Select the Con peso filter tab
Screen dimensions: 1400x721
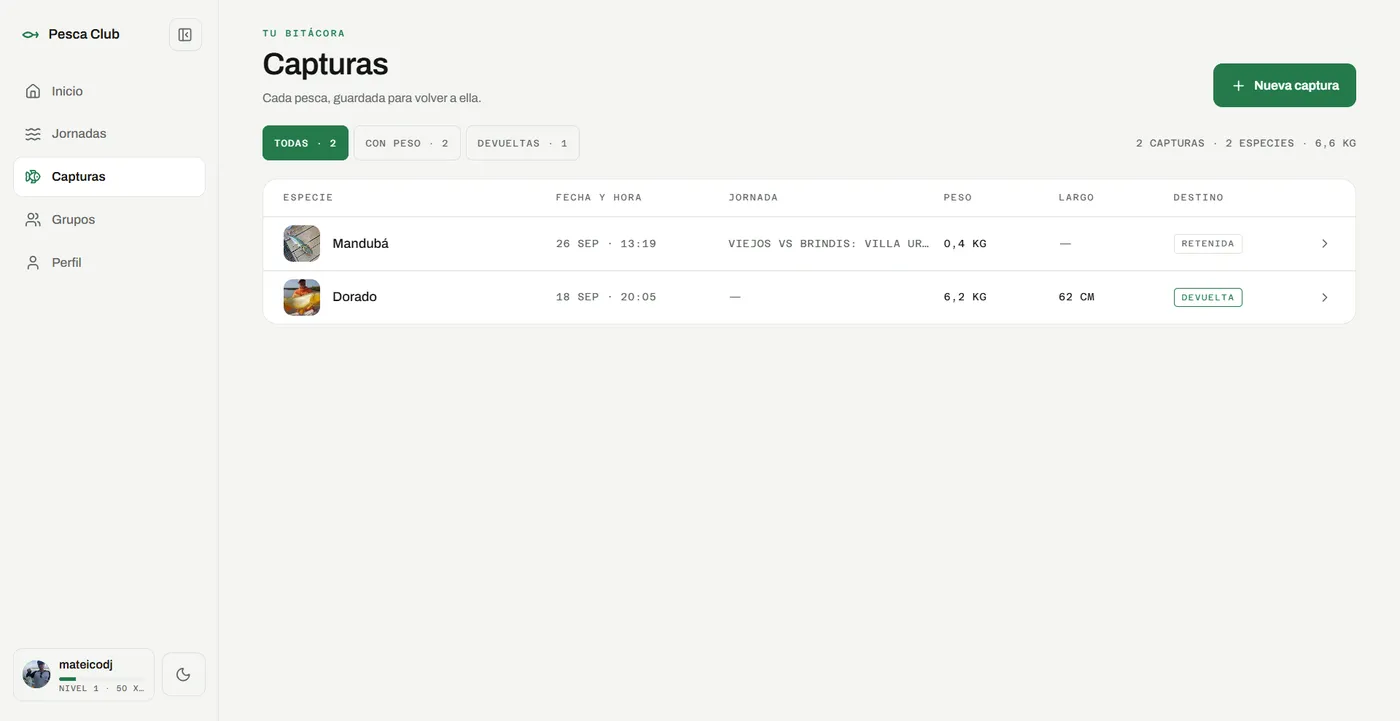pos(407,143)
